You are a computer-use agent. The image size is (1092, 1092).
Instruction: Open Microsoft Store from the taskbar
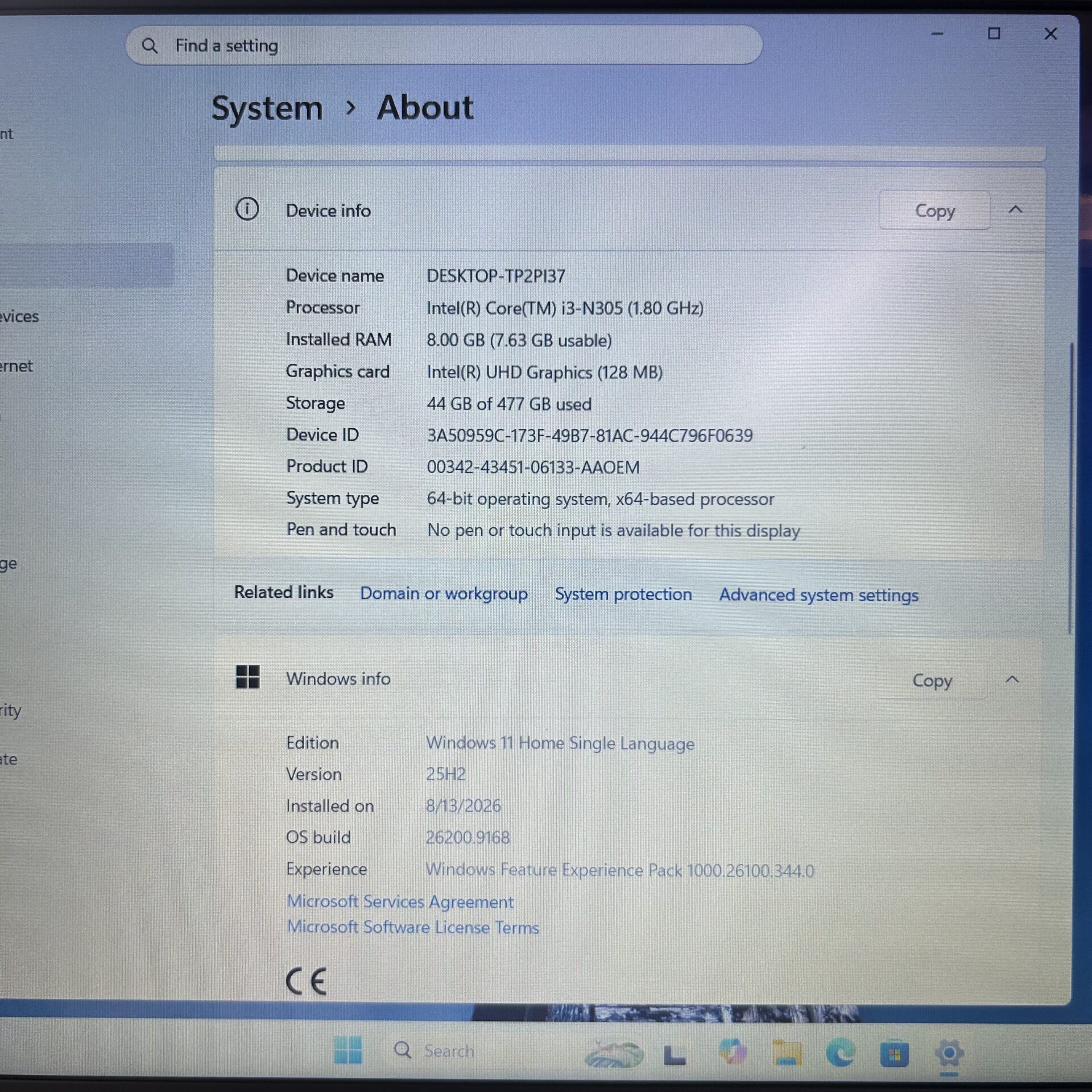895,1054
